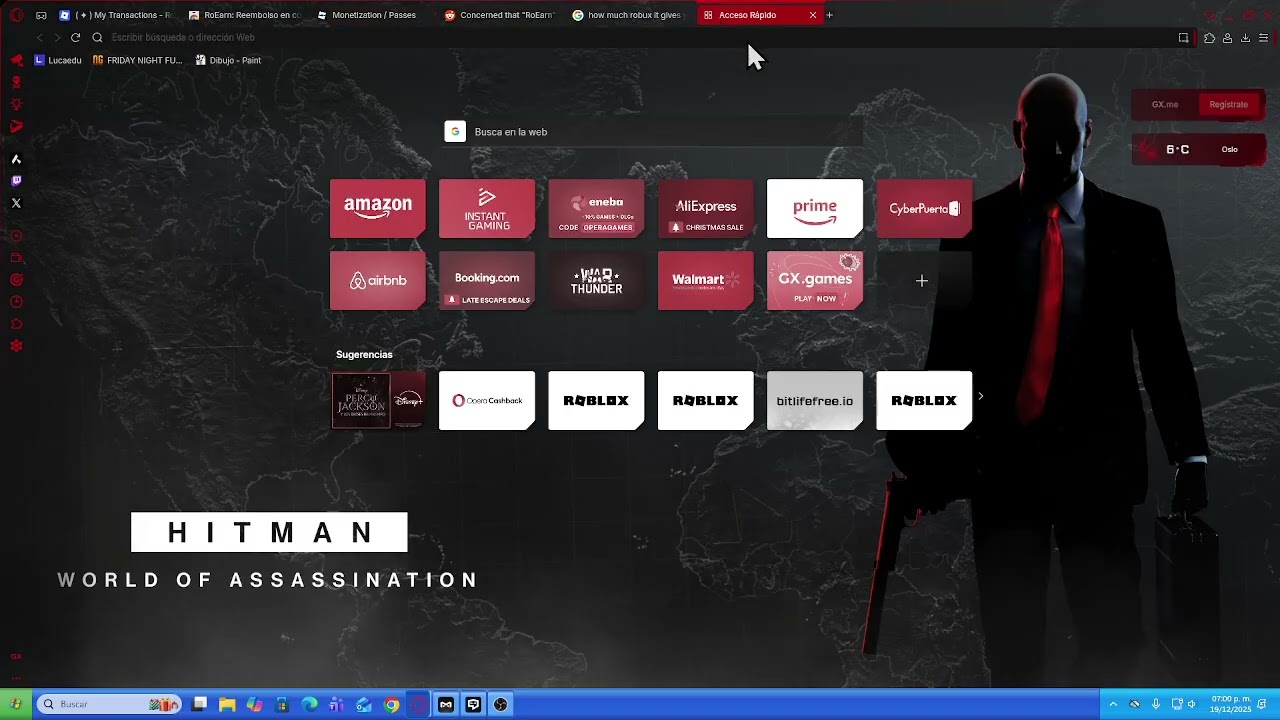Open the tab islands workspace icon
This screenshot has height=720, width=1280.
tap(41, 15)
